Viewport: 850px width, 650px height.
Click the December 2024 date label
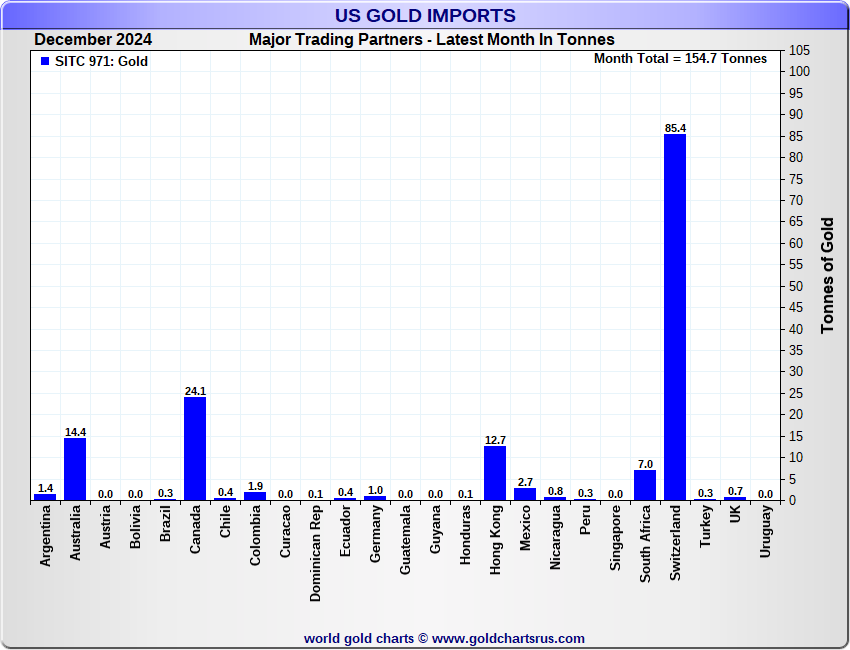pyautogui.click(x=93, y=40)
